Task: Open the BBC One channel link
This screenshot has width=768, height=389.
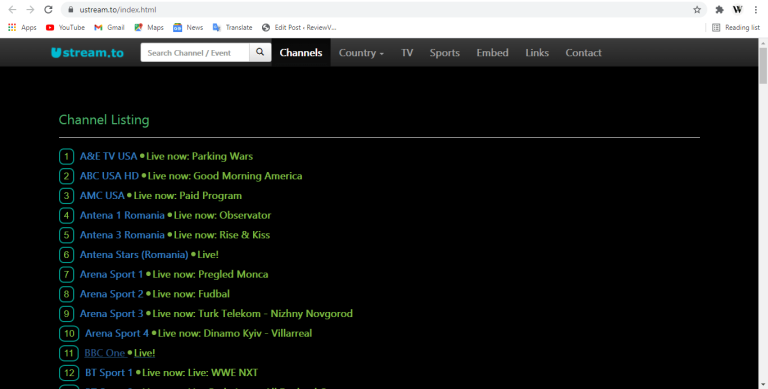Action: 105,353
